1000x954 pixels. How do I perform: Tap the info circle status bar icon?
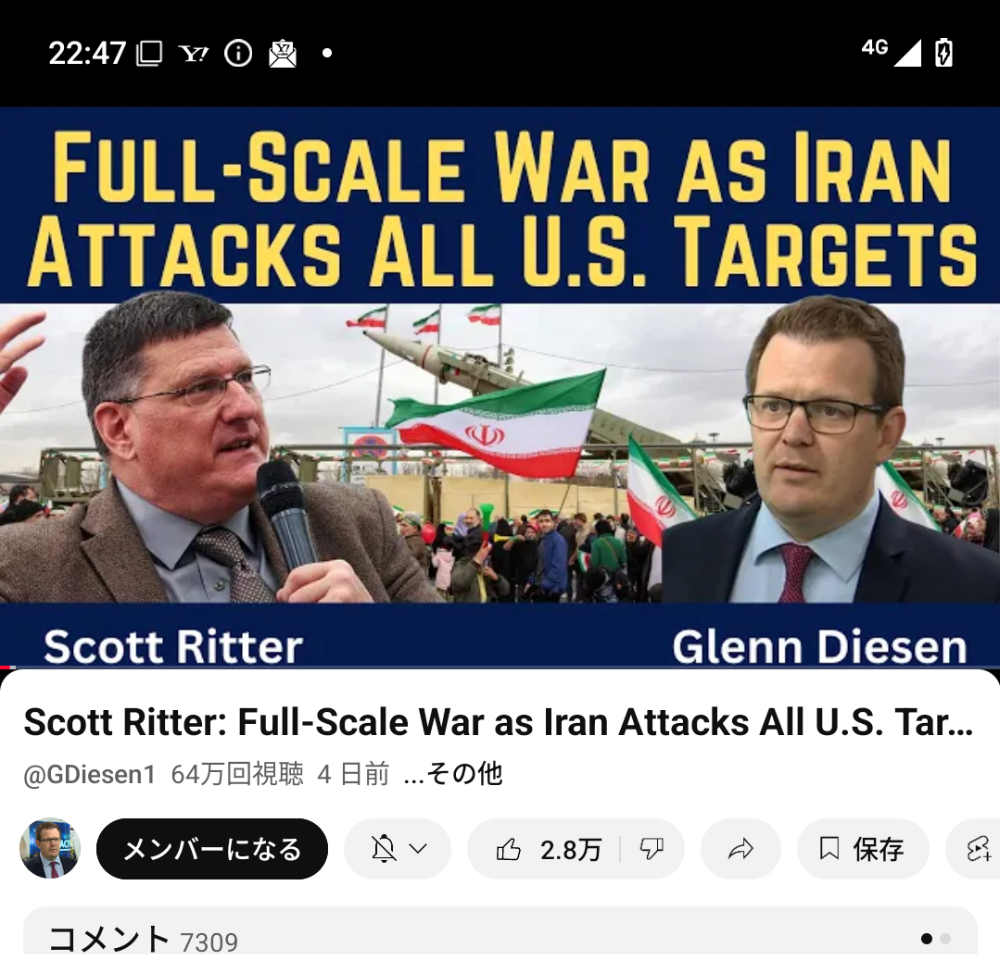tap(238, 54)
